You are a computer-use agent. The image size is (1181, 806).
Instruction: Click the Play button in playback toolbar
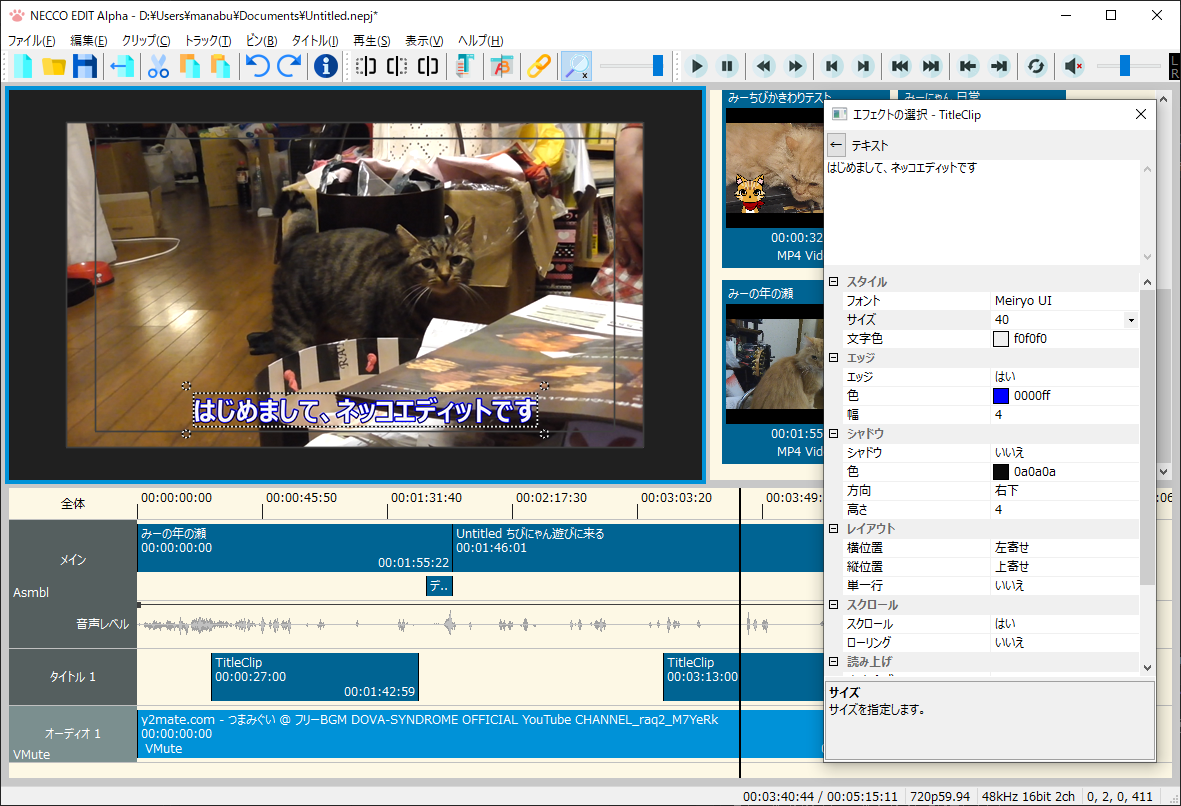coord(697,66)
